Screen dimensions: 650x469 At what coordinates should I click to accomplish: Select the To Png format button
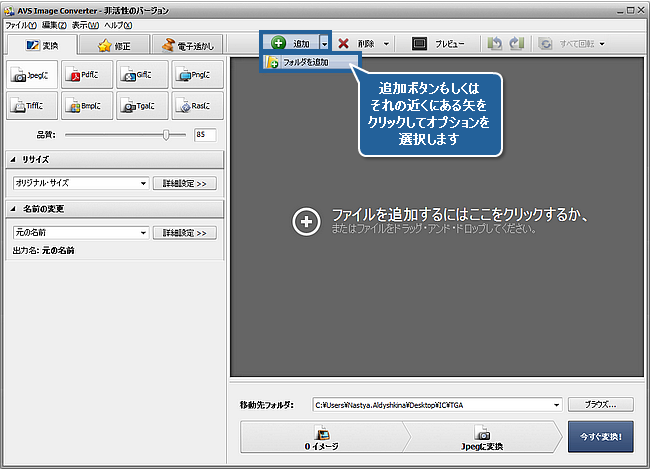[198, 75]
